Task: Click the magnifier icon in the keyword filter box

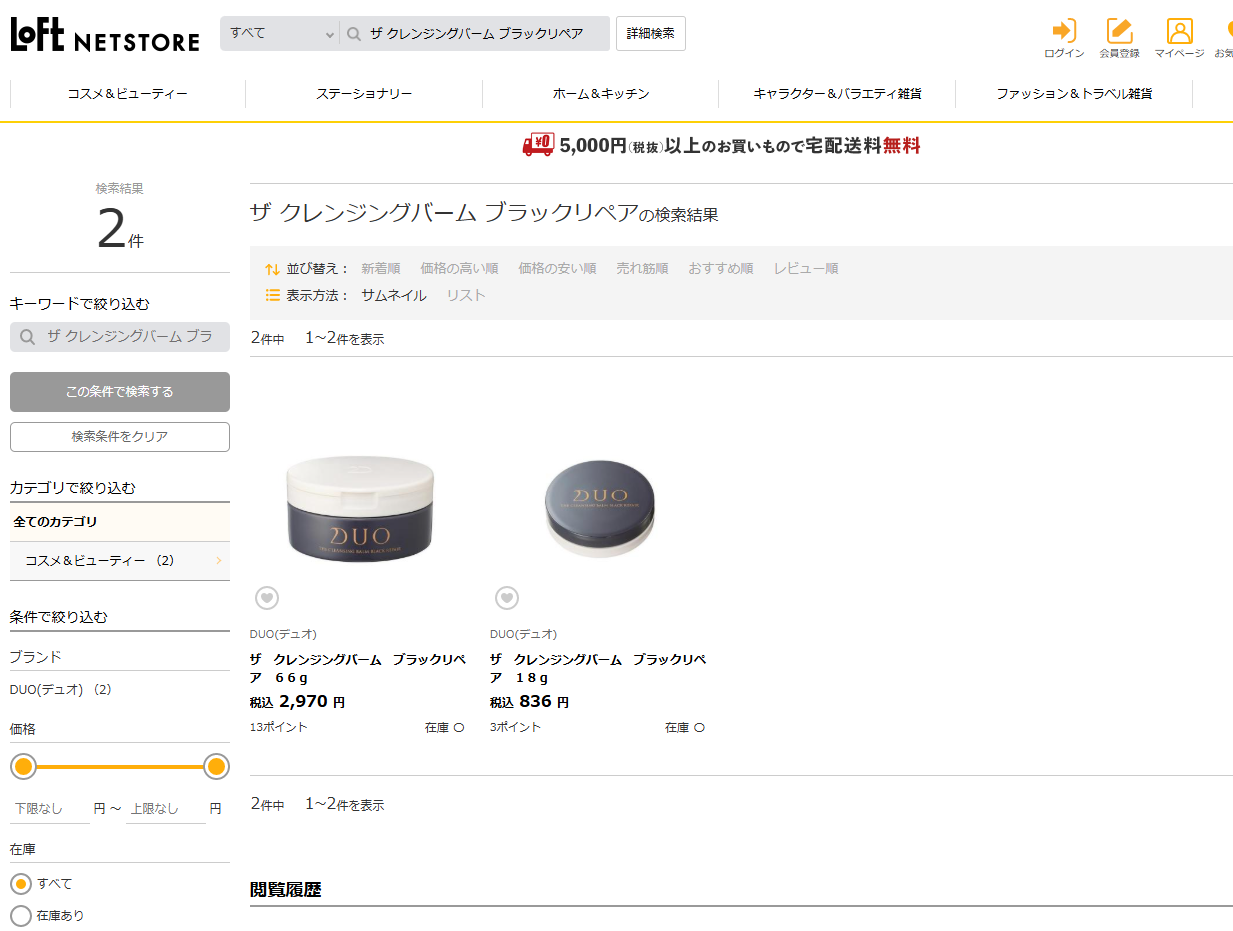Action: (x=28, y=337)
